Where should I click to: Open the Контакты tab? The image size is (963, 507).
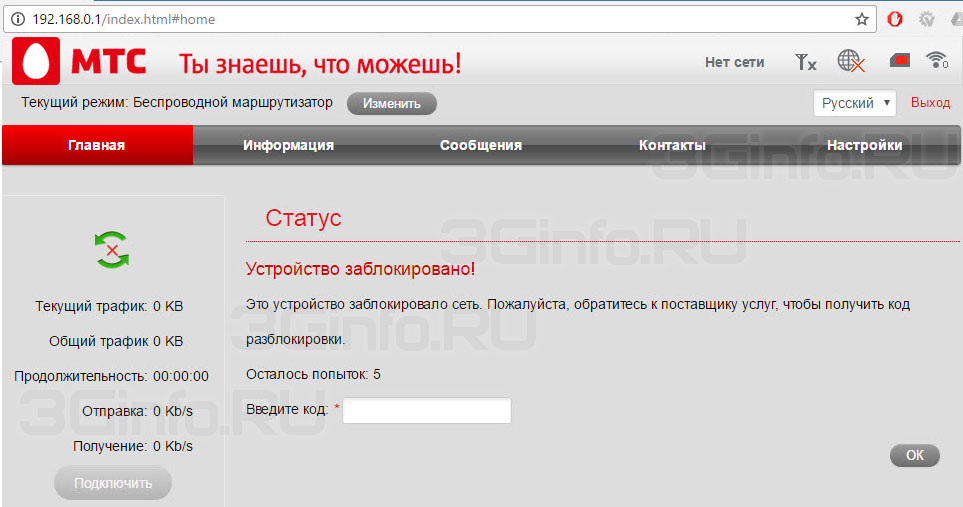click(x=672, y=145)
